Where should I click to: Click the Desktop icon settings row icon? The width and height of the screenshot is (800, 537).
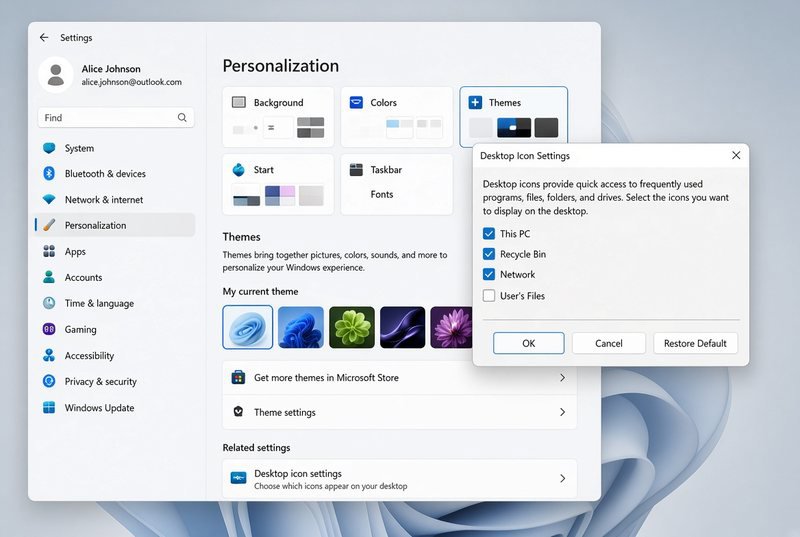pyautogui.click(x=238, y=478)
